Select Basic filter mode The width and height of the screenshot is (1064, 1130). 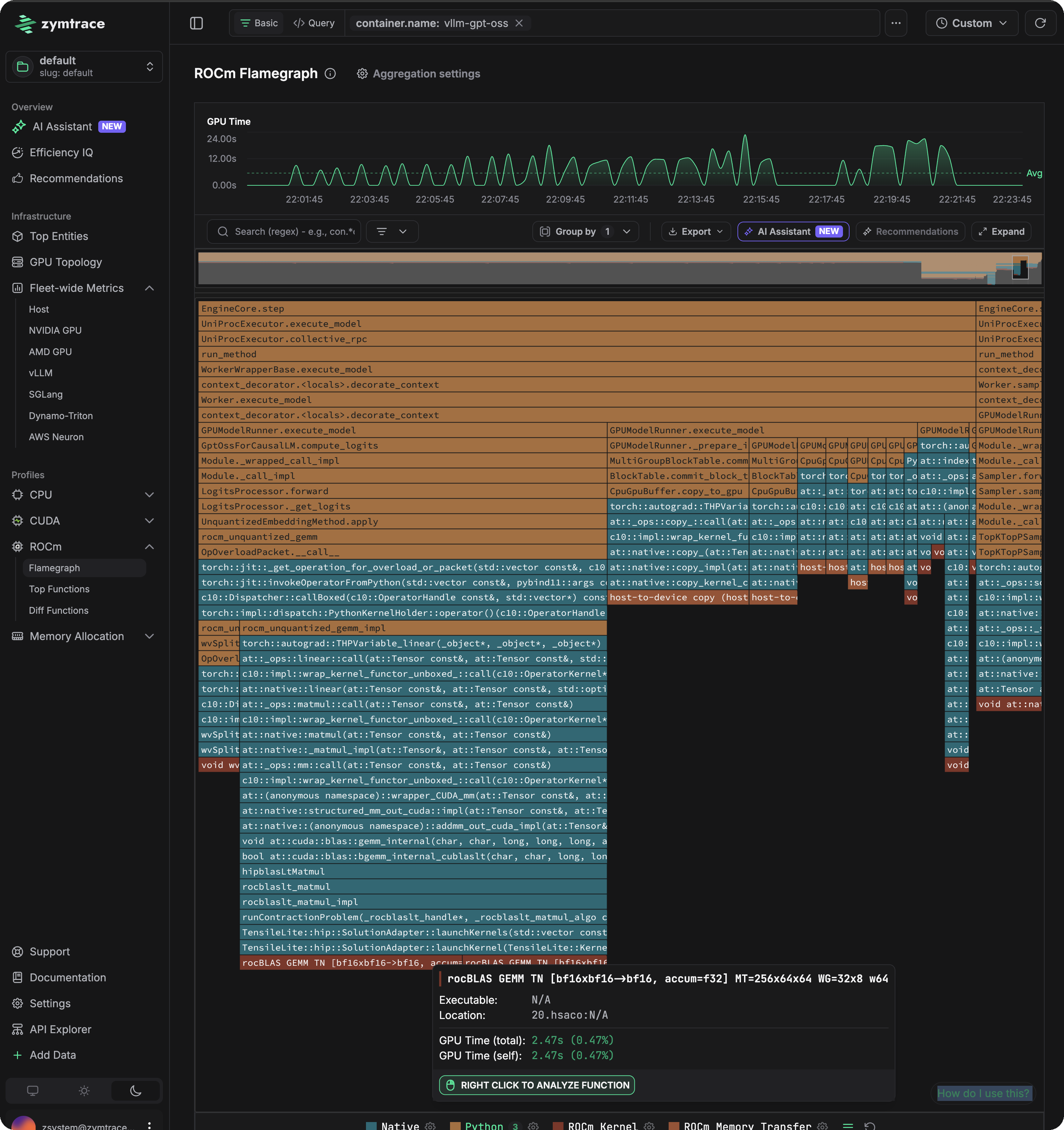coord(259,23)
